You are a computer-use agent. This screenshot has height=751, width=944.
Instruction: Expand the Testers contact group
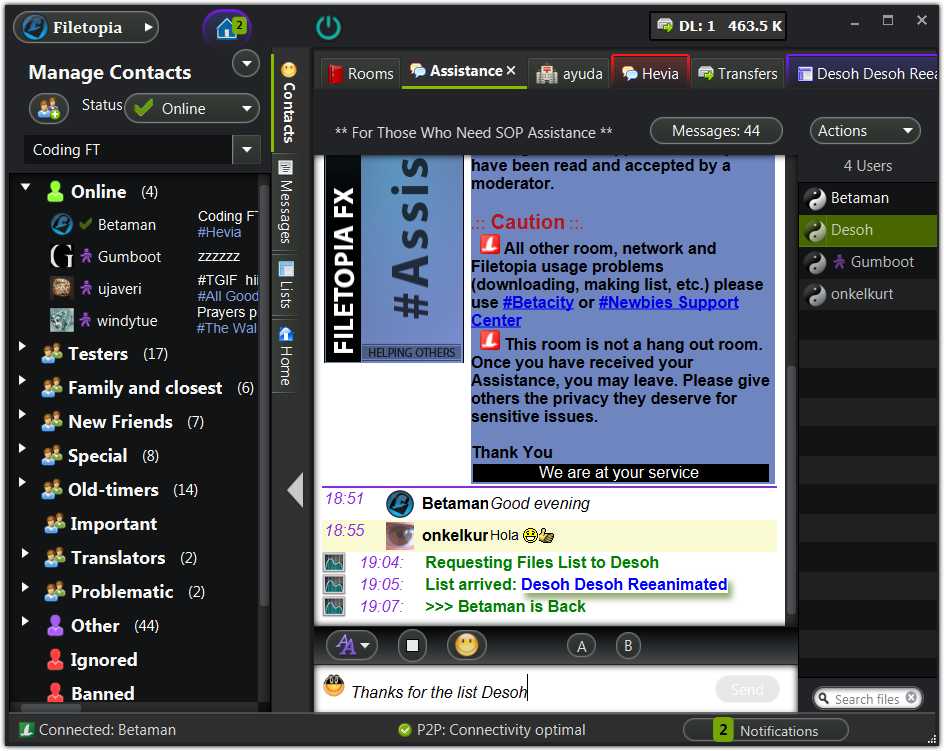point(22,346)
